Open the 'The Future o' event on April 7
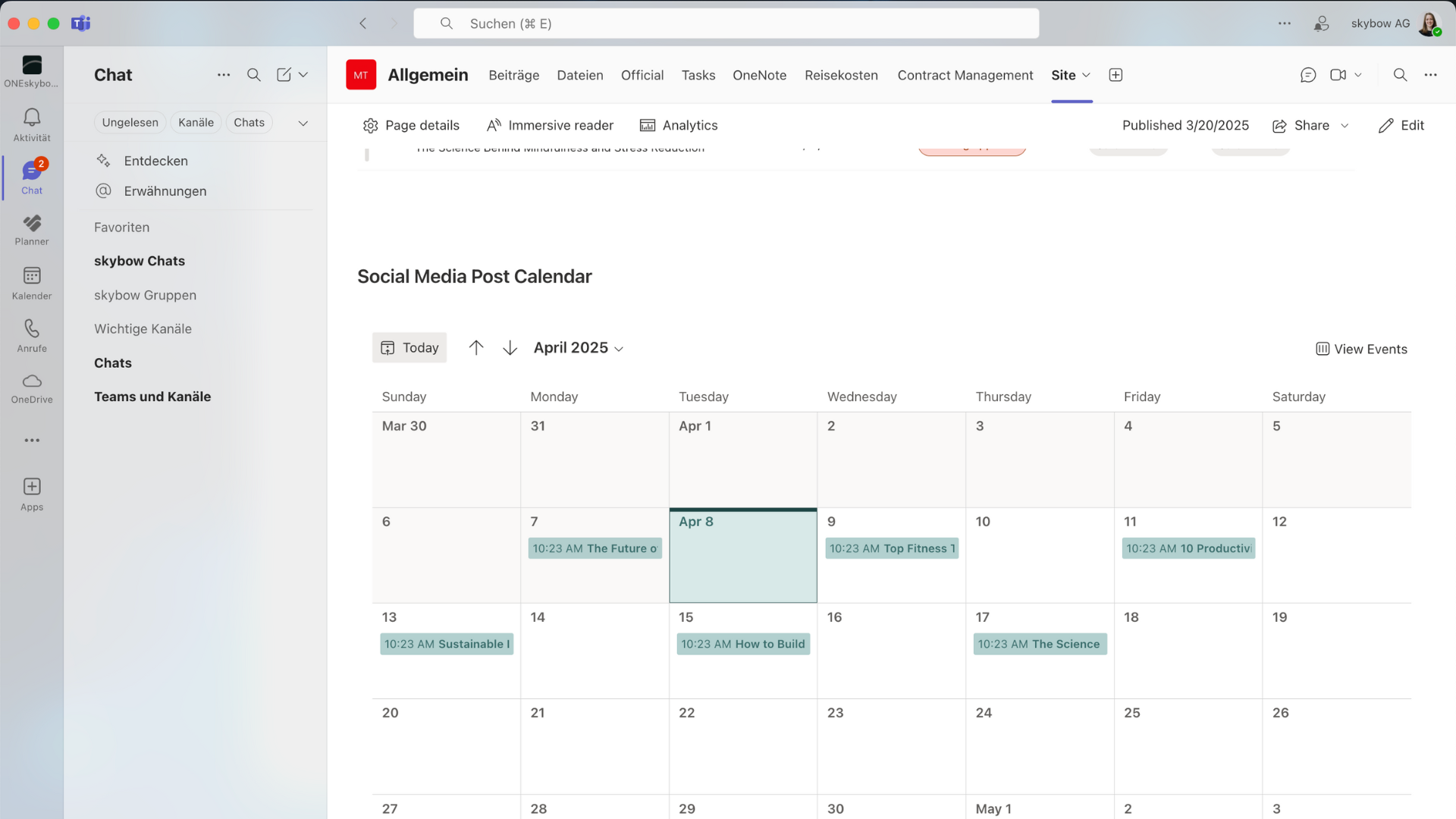The height and width of the screenshot is (819, 1456). [595, 548]
